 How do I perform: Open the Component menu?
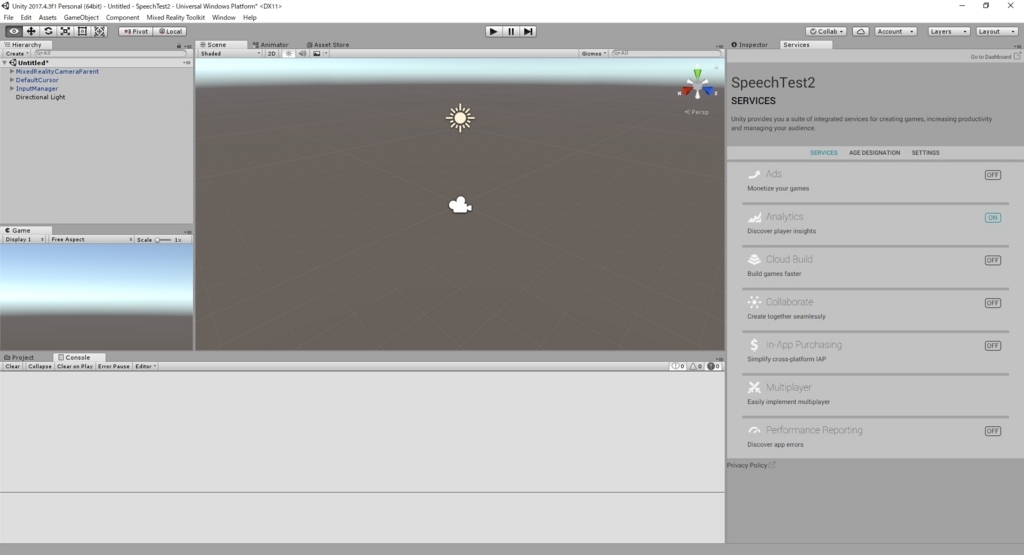point(122,18)
